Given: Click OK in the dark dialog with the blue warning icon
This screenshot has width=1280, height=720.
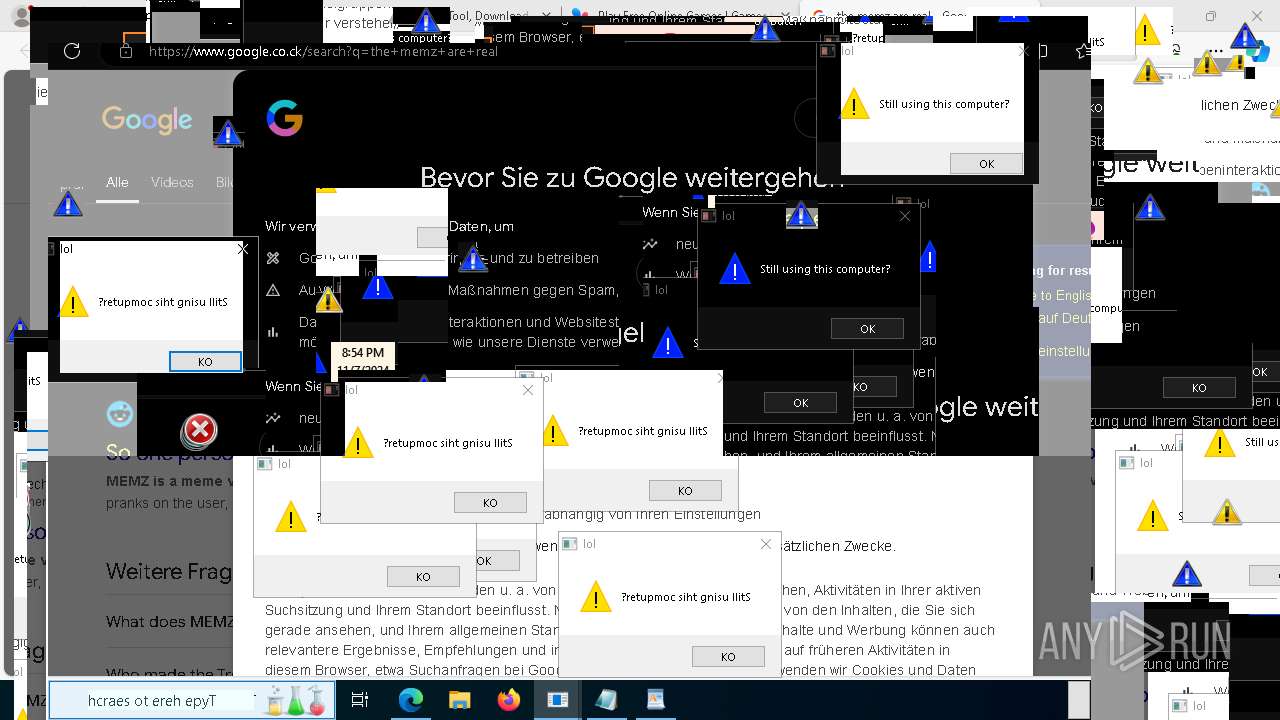Looking at the screenshot, I should coord(867,329).
